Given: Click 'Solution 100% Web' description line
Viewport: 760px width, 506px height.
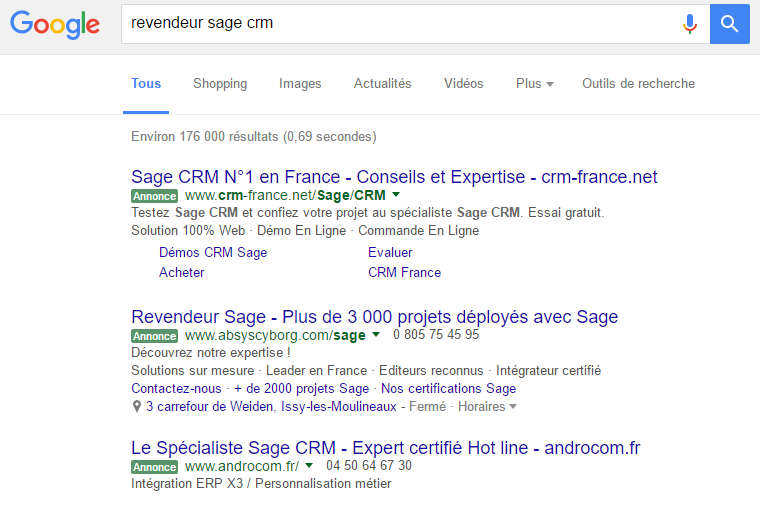Looking at the screenshot, I should pyautogui.click(x=305, y=231).
